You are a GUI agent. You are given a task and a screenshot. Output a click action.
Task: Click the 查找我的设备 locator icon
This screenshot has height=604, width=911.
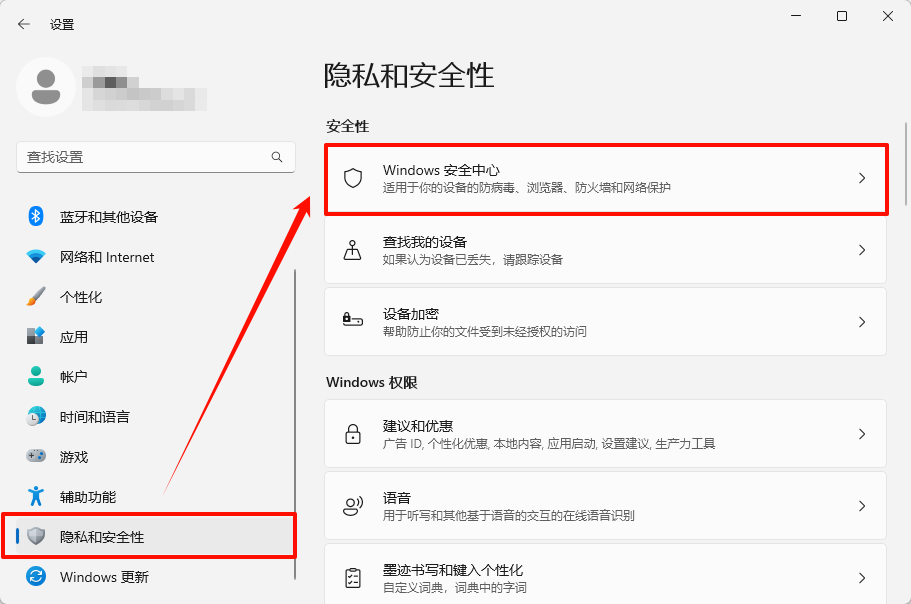click(352, 250)
